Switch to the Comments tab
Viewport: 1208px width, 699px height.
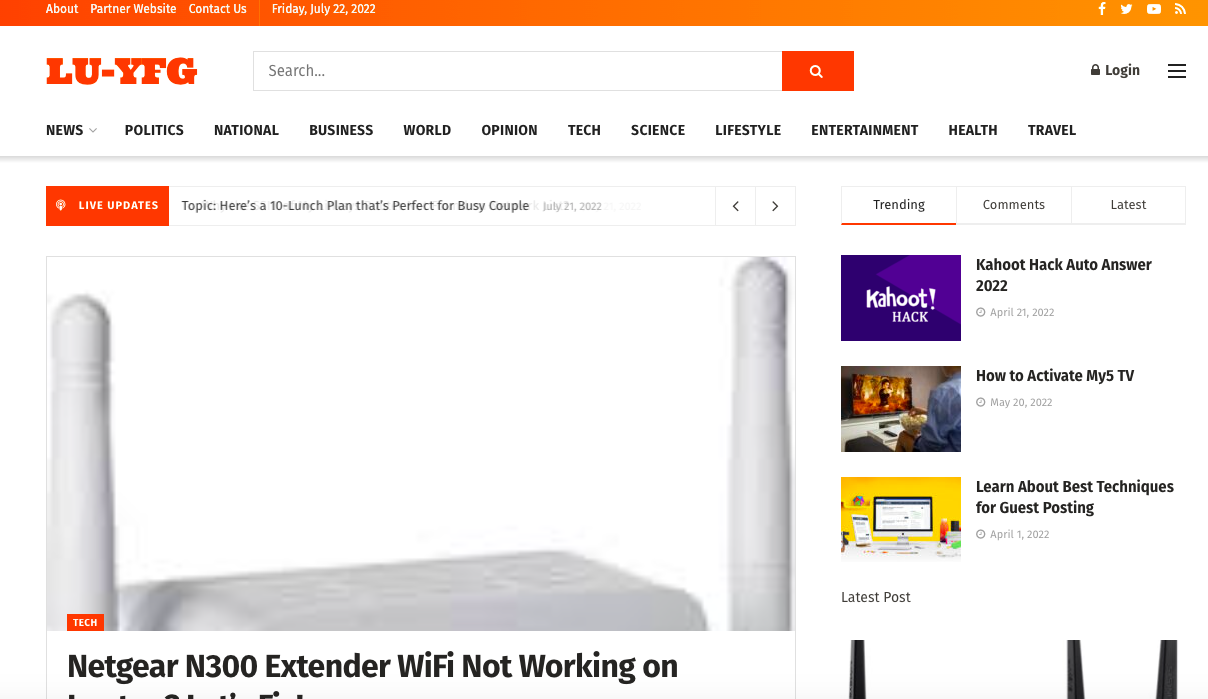point(1013,205)
